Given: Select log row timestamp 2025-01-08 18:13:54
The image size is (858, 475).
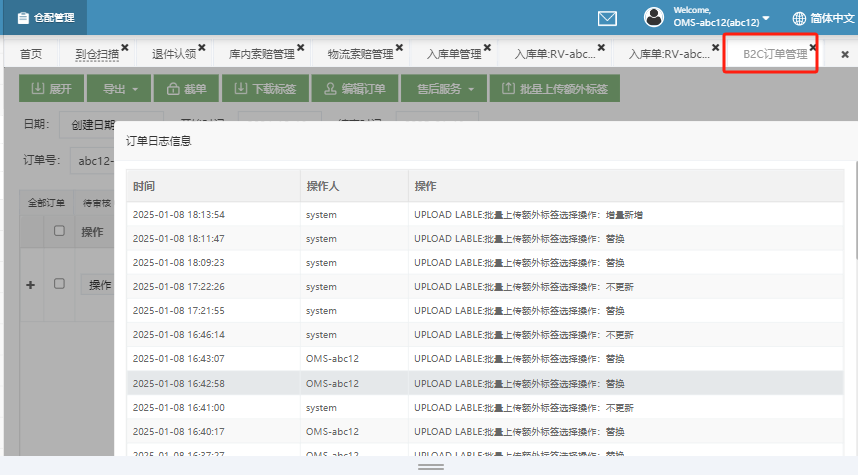Looking at the screenshot, I should pos(178,215).
